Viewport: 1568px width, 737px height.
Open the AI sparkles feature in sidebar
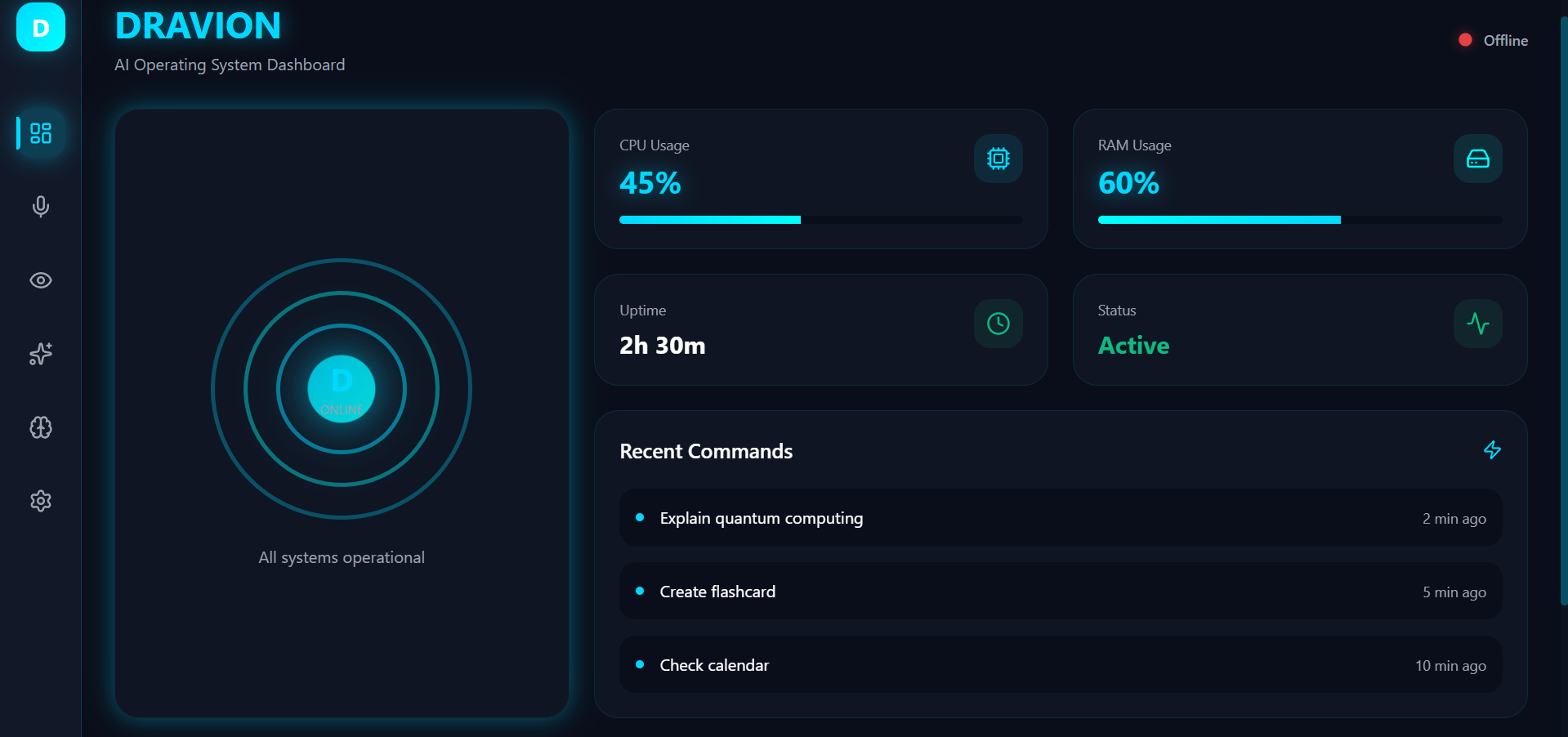40,353
